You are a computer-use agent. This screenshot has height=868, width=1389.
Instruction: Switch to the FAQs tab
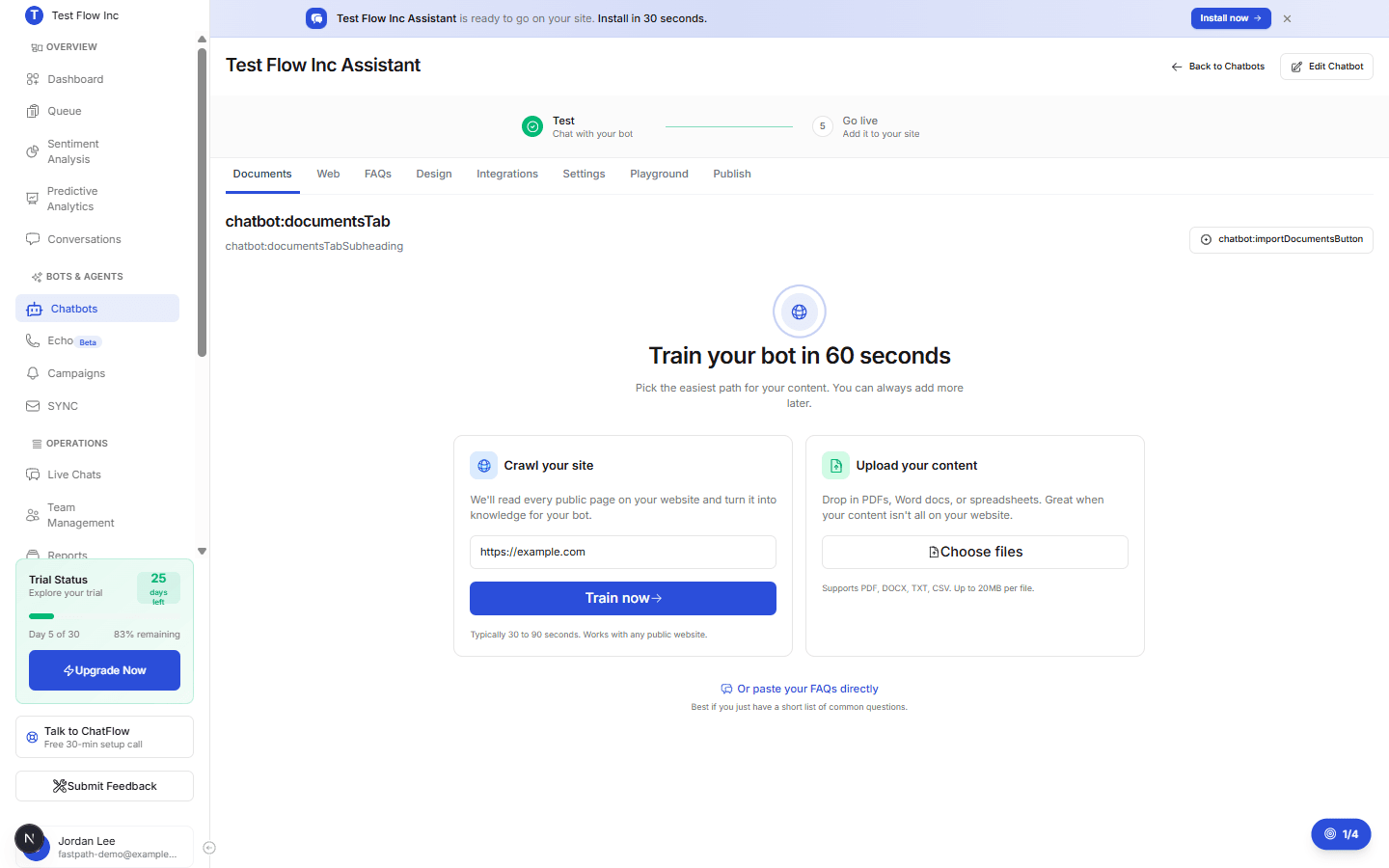378,175
